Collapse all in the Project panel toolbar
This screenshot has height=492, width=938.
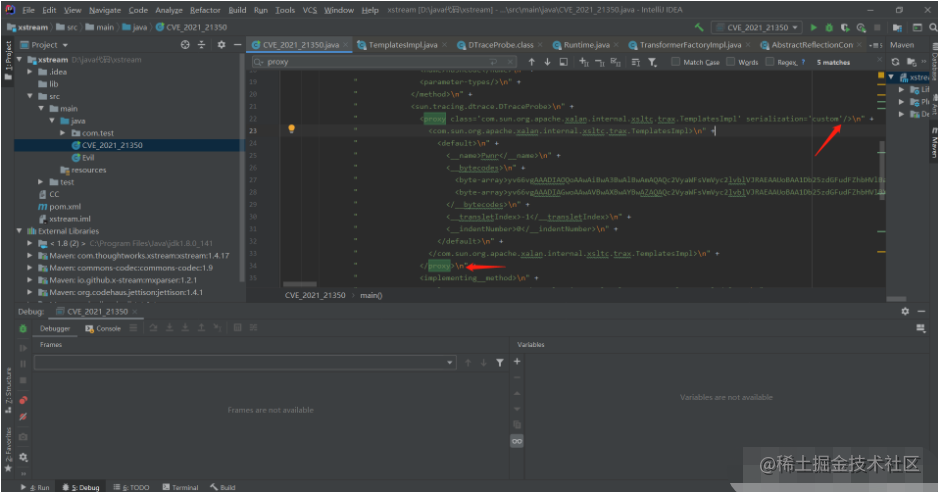click(x=201, y=45)
